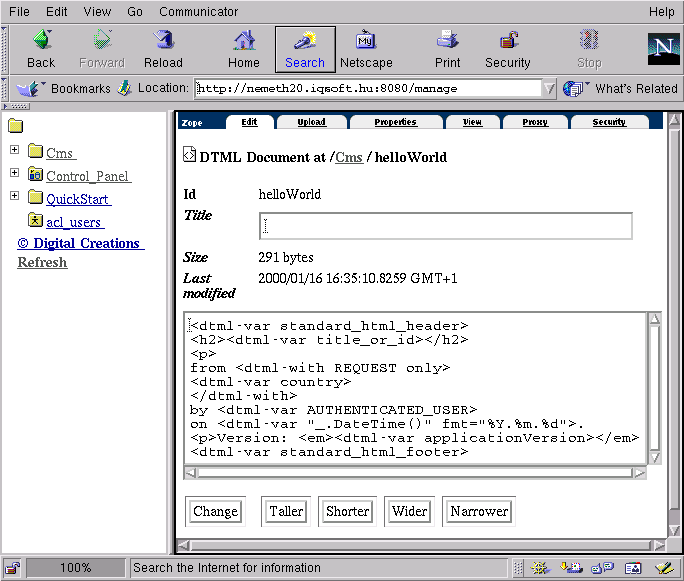Screen dimensions: 684x581
Task: Open the Cms link in tree
Action: 60,153
